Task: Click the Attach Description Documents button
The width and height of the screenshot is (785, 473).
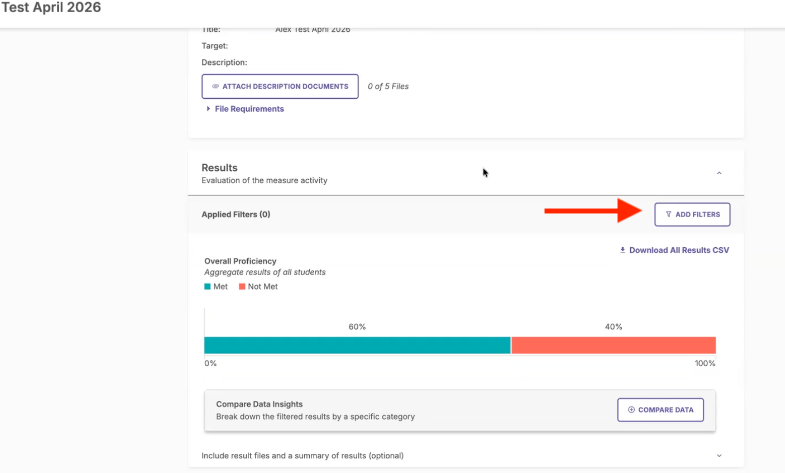Action: (x=280, y=87)
